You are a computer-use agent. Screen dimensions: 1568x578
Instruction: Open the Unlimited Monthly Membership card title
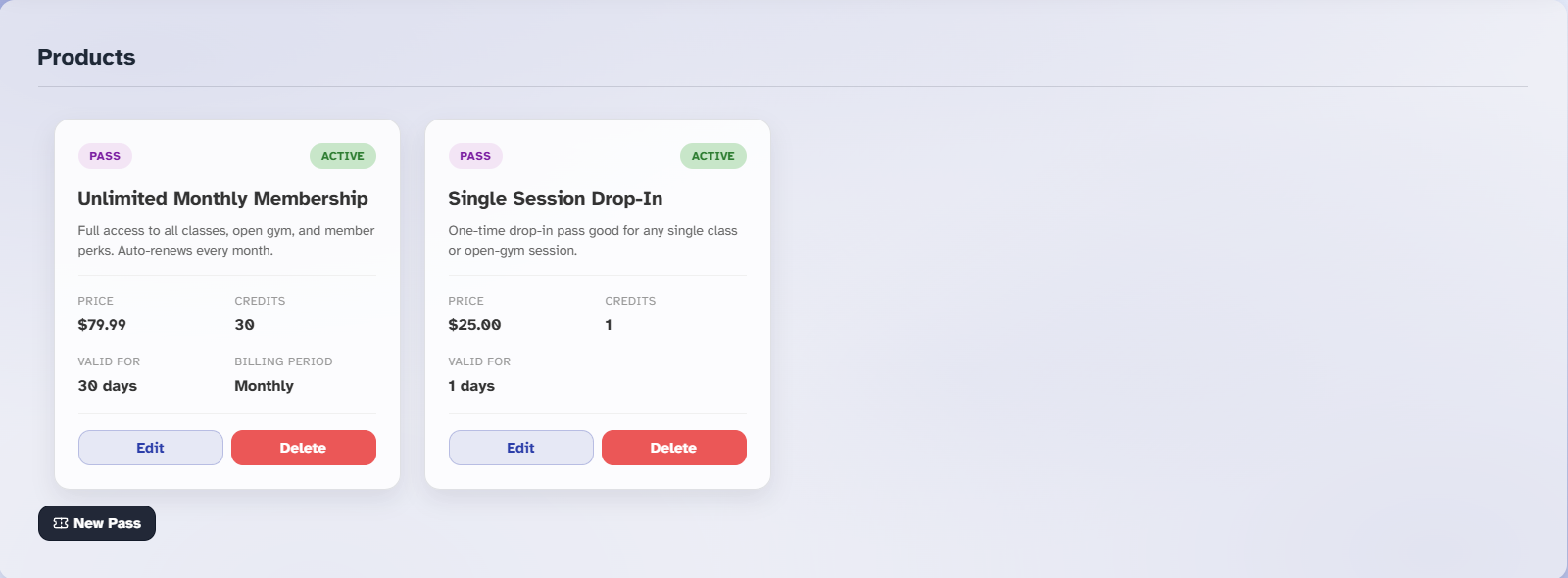(x=223, y=198)
